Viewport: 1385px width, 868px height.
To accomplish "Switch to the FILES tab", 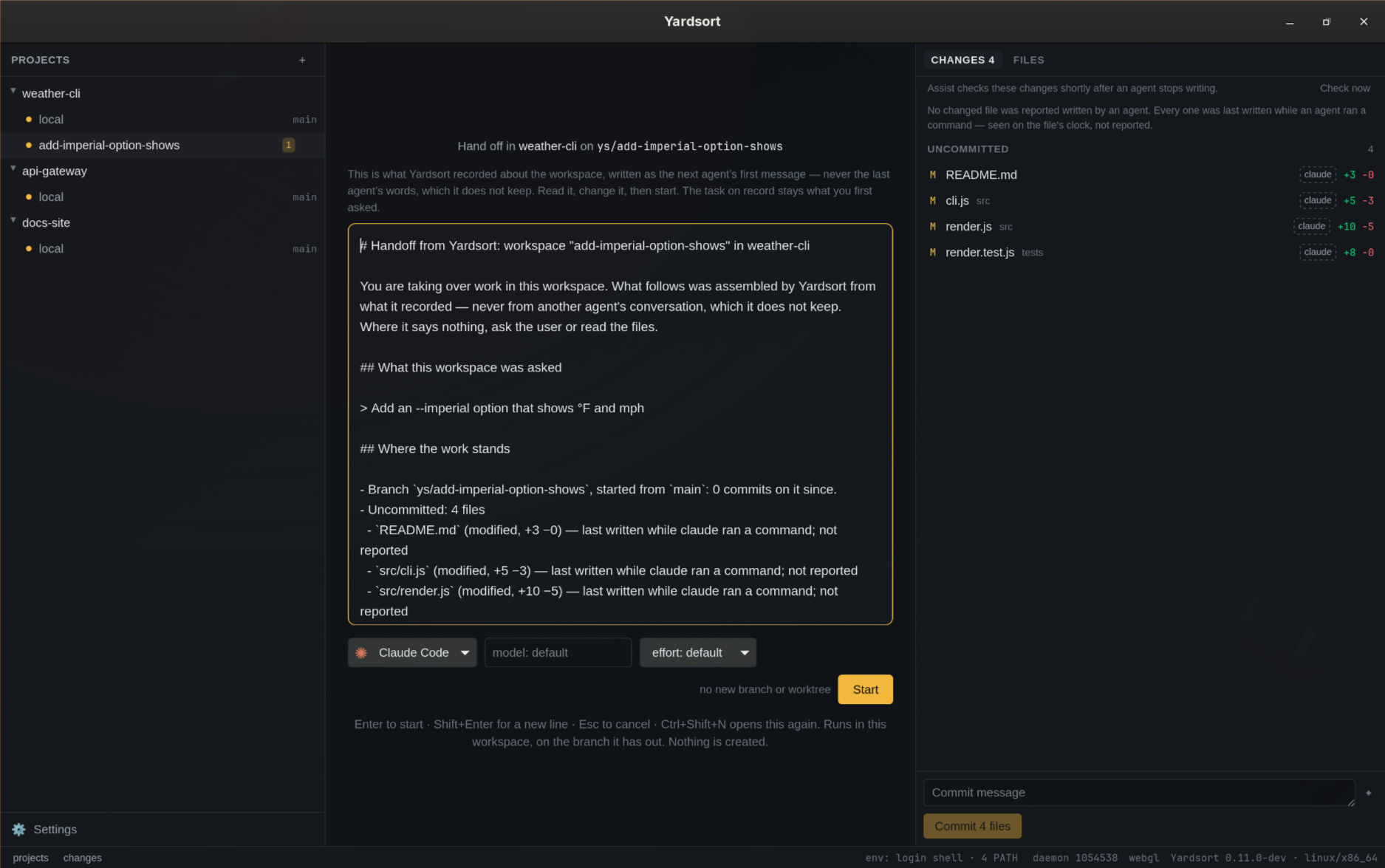I will tap(1028, 60).
